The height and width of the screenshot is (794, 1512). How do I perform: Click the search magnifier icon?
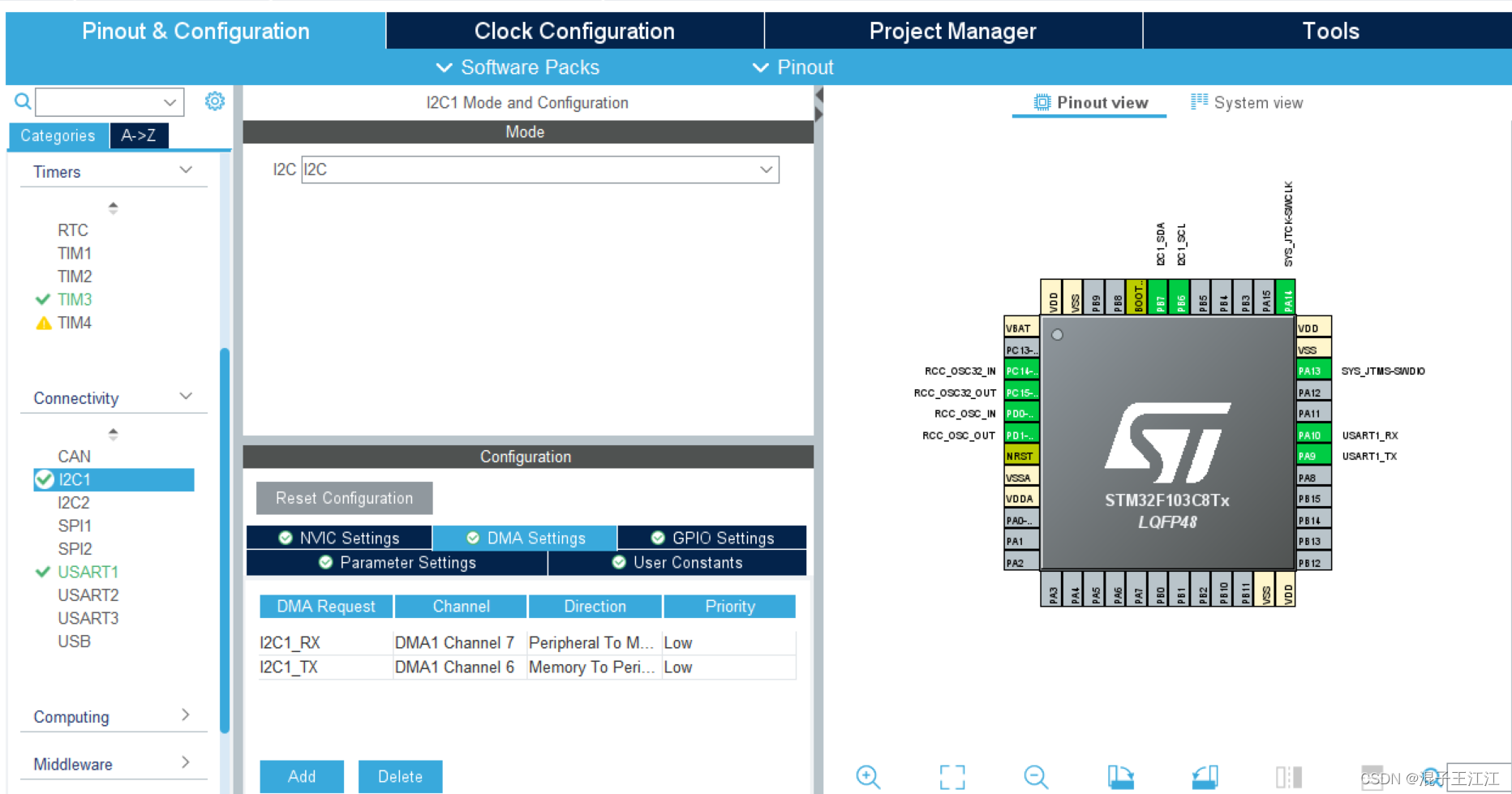pos(23,101)
